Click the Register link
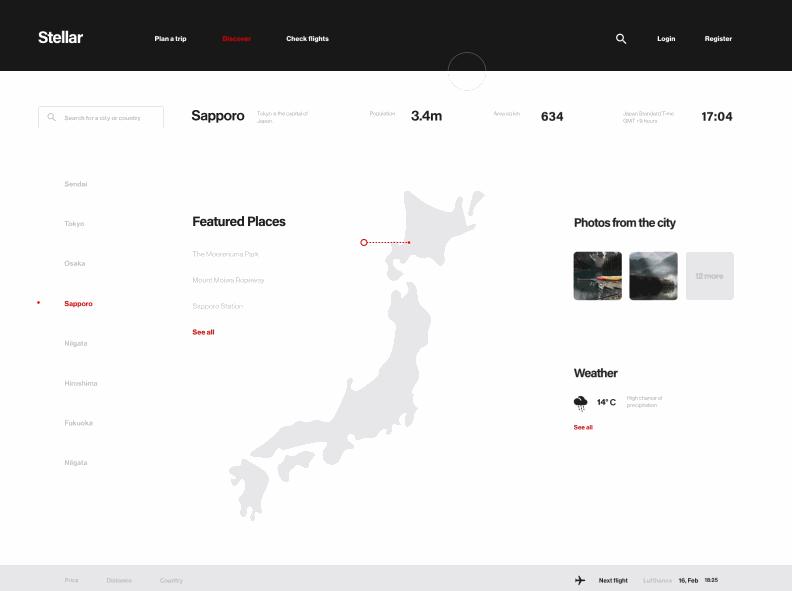This screenshot has width=792, height=591. pyautogui.click(x=718, y=39)
